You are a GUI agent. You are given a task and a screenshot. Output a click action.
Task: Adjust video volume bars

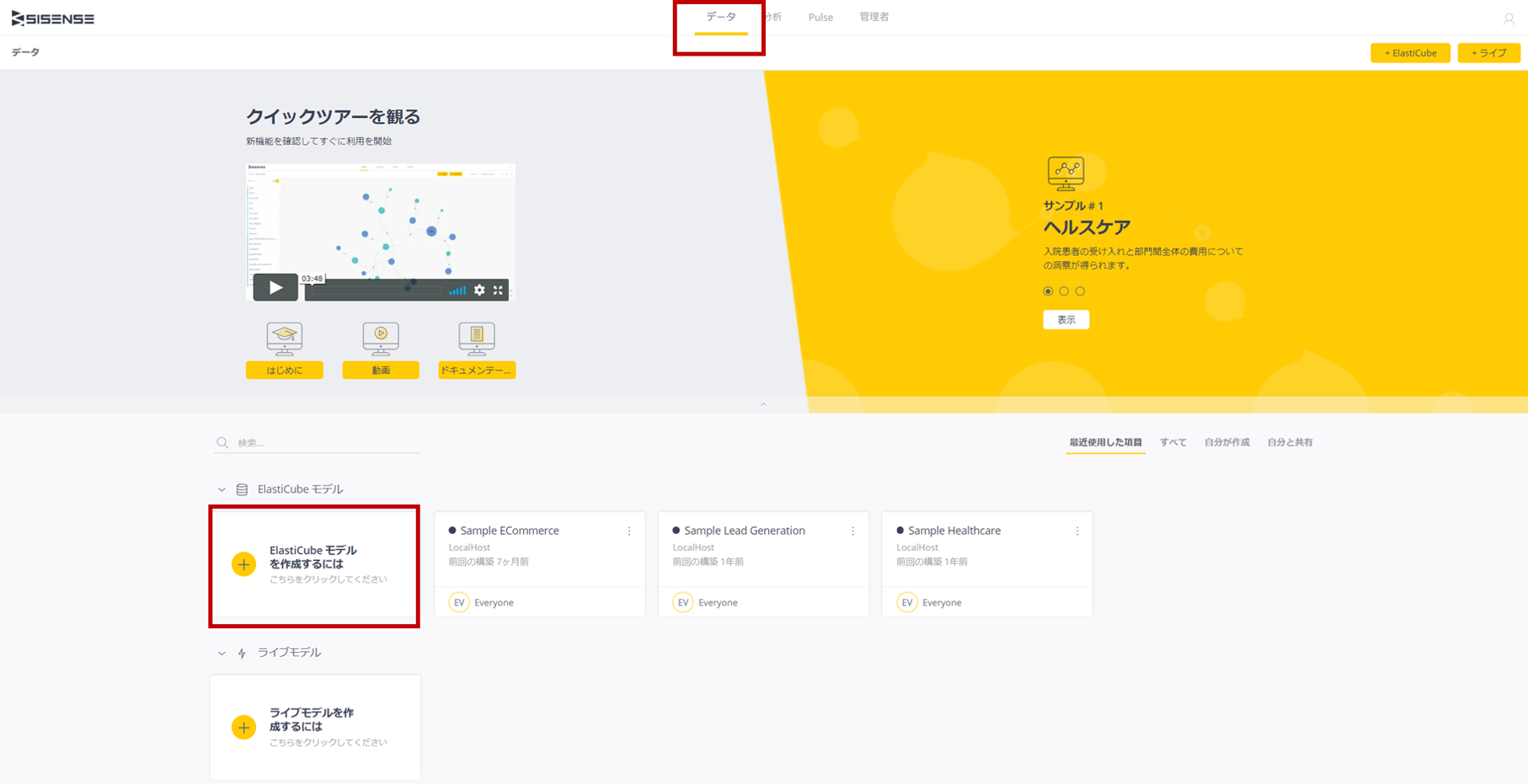coord(457,291)
